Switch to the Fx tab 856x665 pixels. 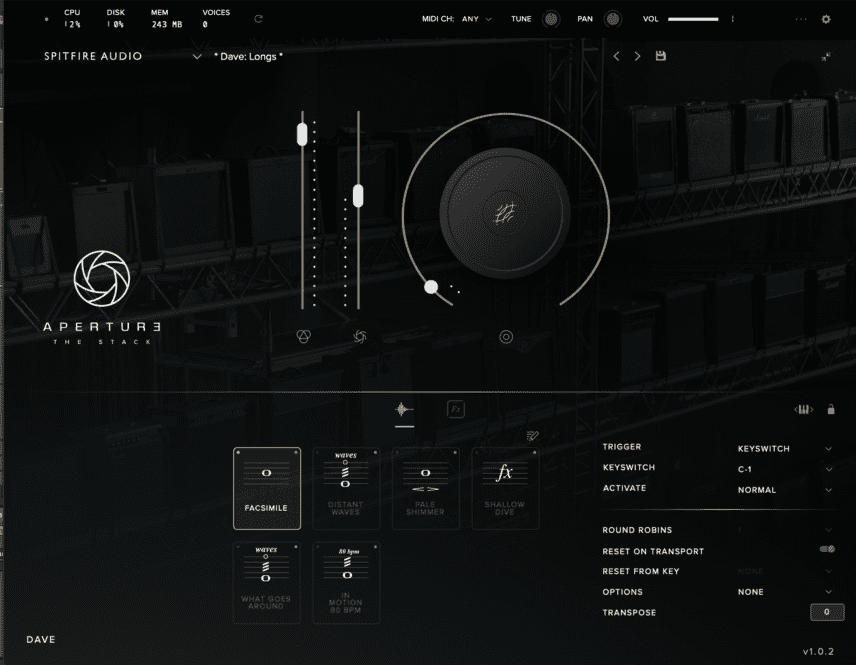point(456,409)
